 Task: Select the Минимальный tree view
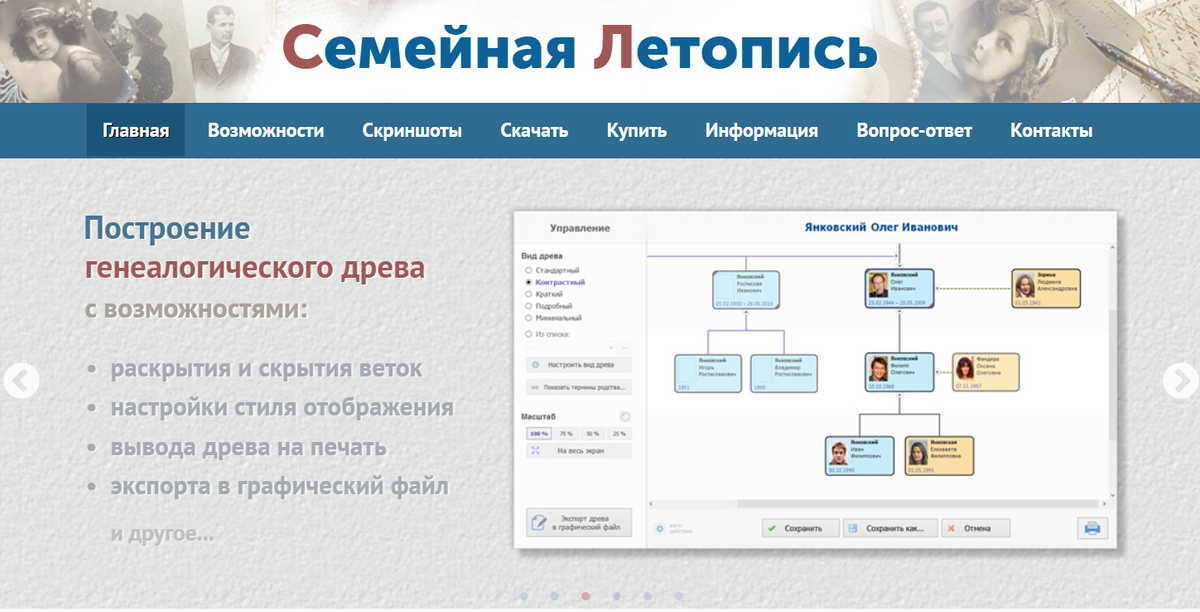pyautogui.click(x=532, y=317)
